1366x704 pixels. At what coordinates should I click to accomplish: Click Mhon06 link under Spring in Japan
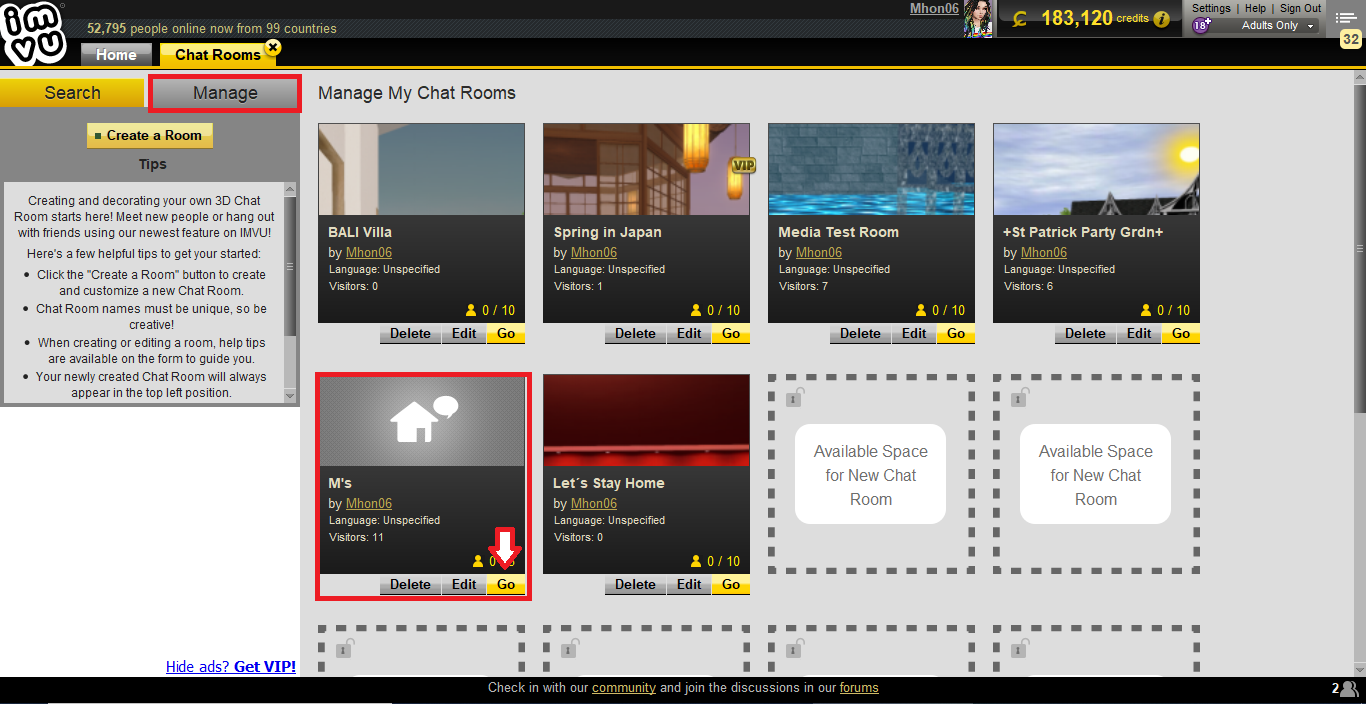tap(594, 252)
